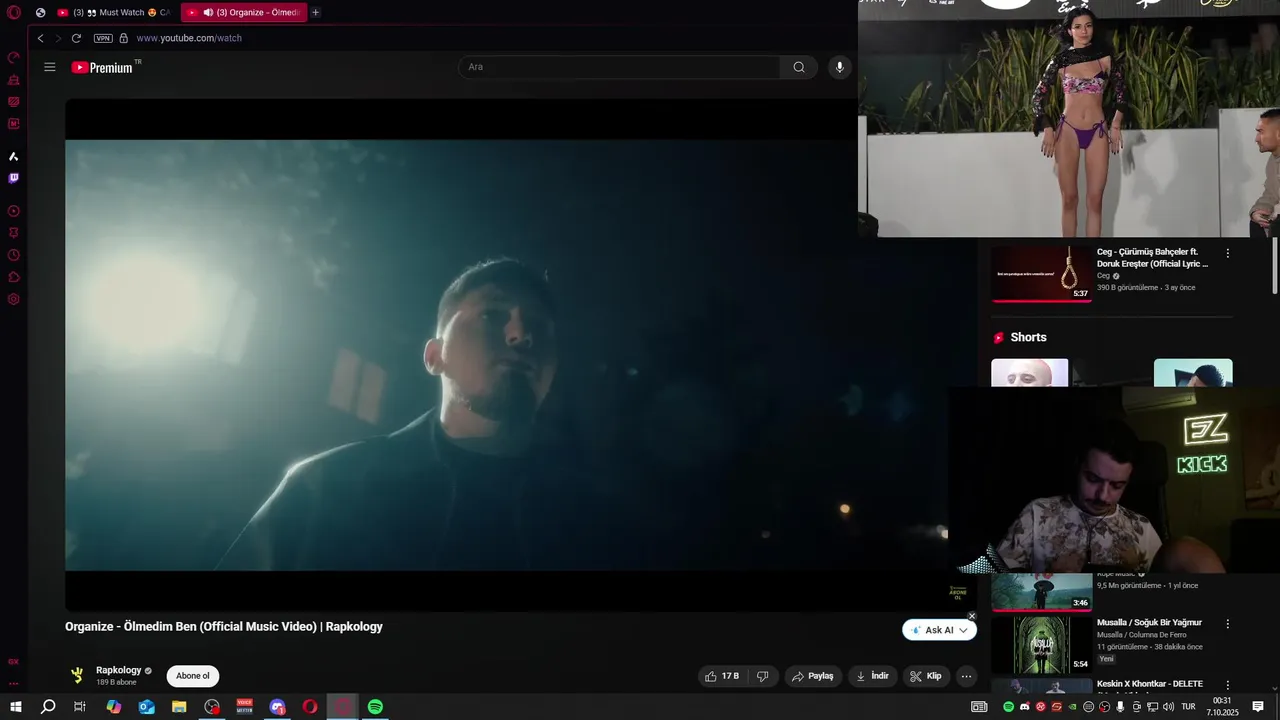The height and width of the screenshot is (720, 1280).
Task: Open Keskin X Khontkar - DELETE video
Action: pyautogui.click(x=1150, y=684)
